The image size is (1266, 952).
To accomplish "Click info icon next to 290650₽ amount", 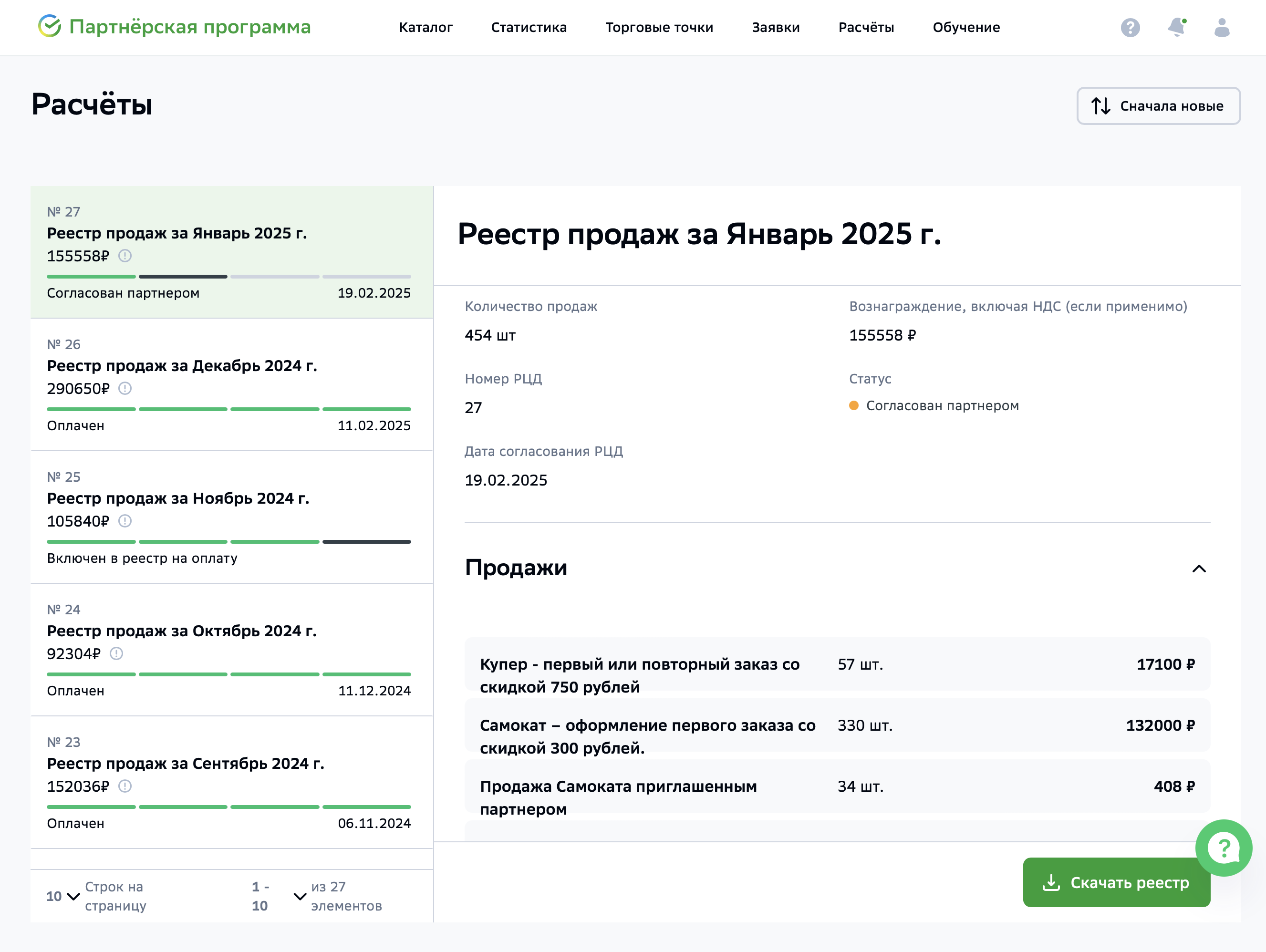I will coord(125,388).
